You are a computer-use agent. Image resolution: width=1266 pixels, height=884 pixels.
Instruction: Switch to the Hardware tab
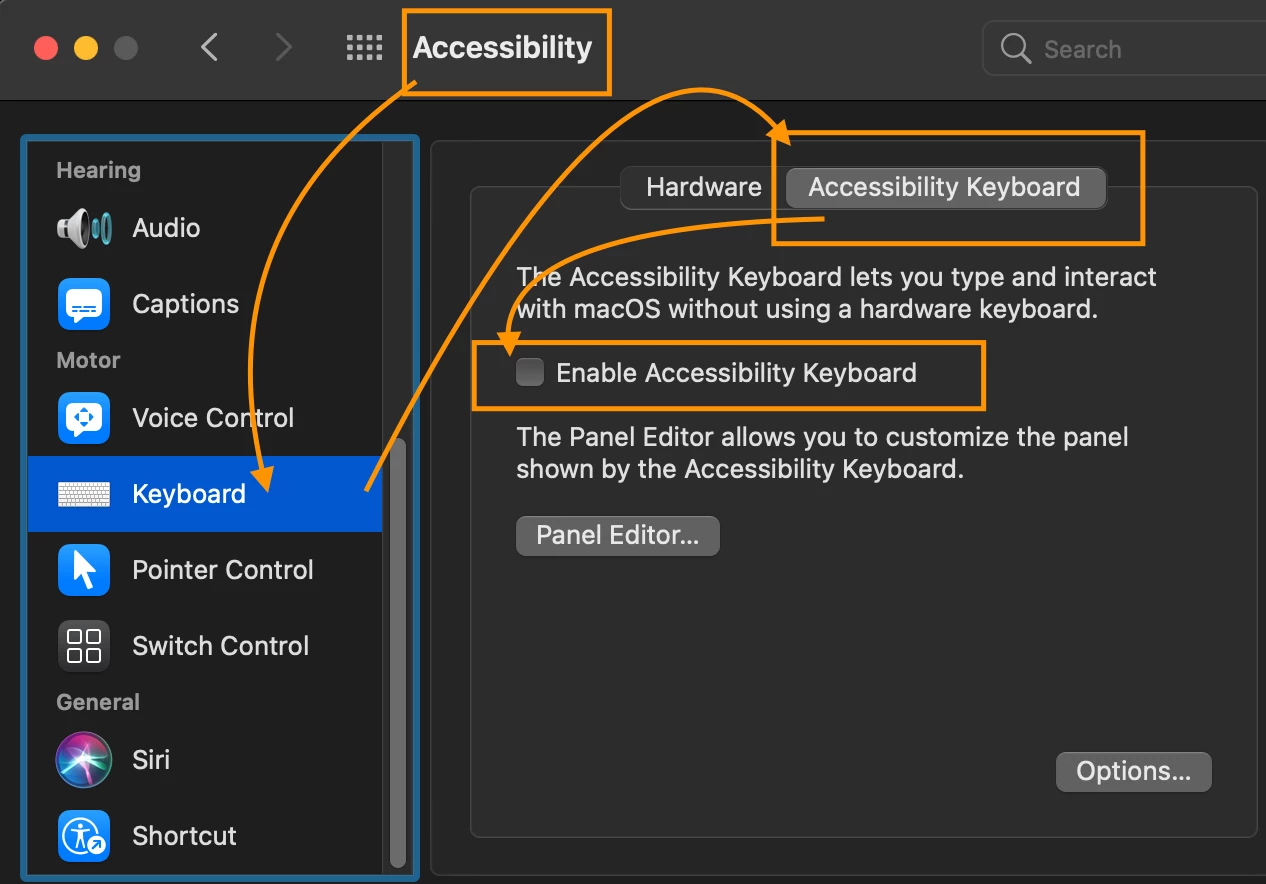704,187
